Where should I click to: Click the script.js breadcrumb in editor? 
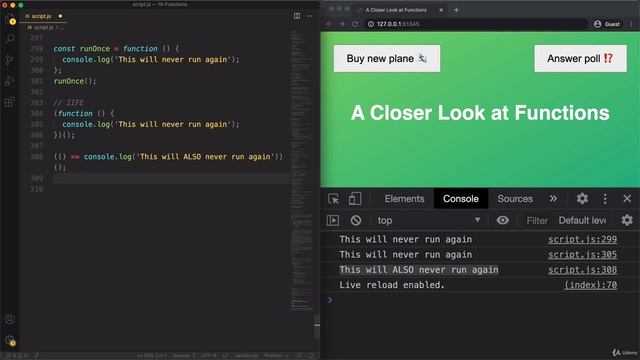(x=43, y=27)
